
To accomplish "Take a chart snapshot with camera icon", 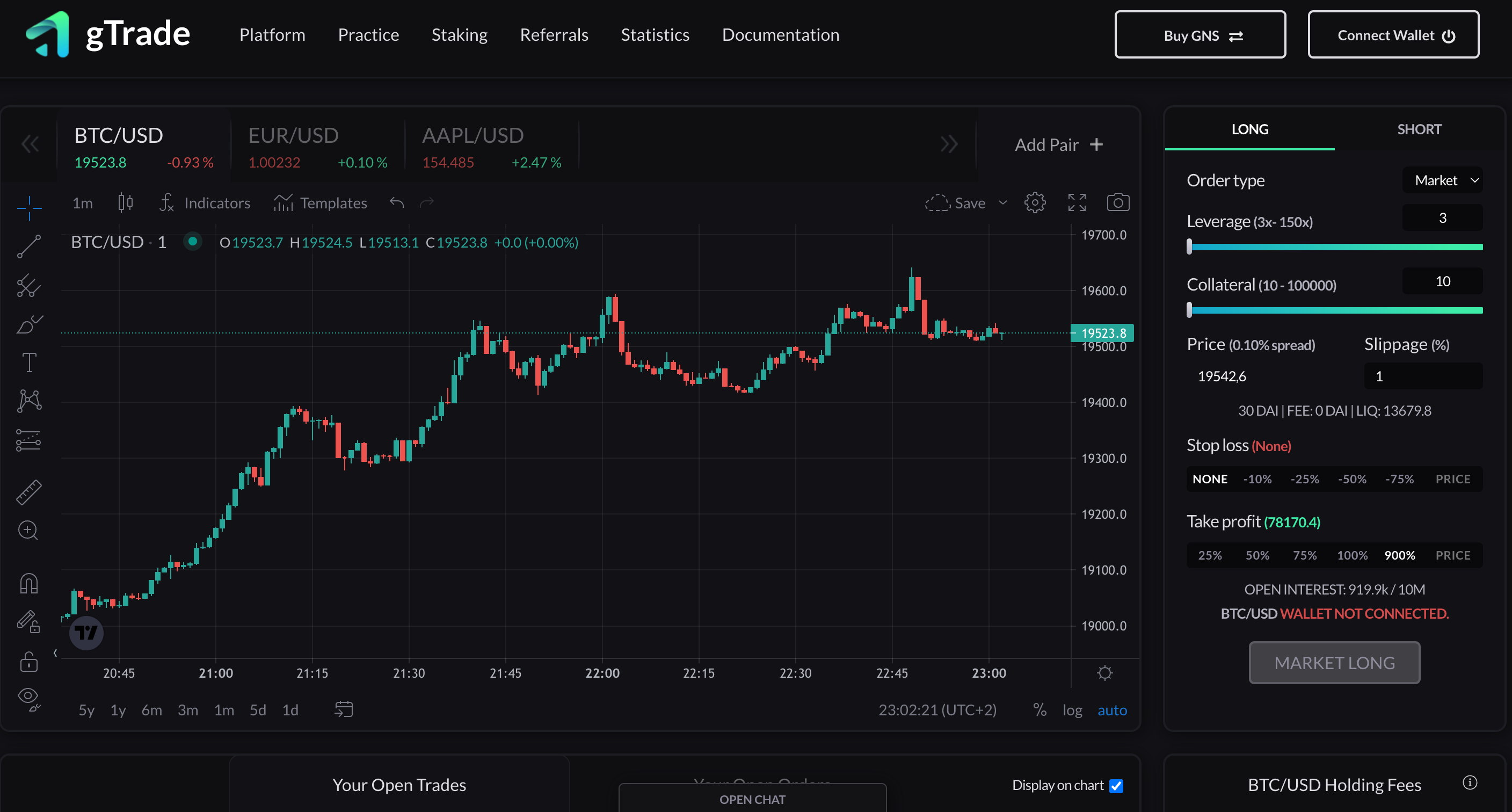I will click(x=1117, y=202).
